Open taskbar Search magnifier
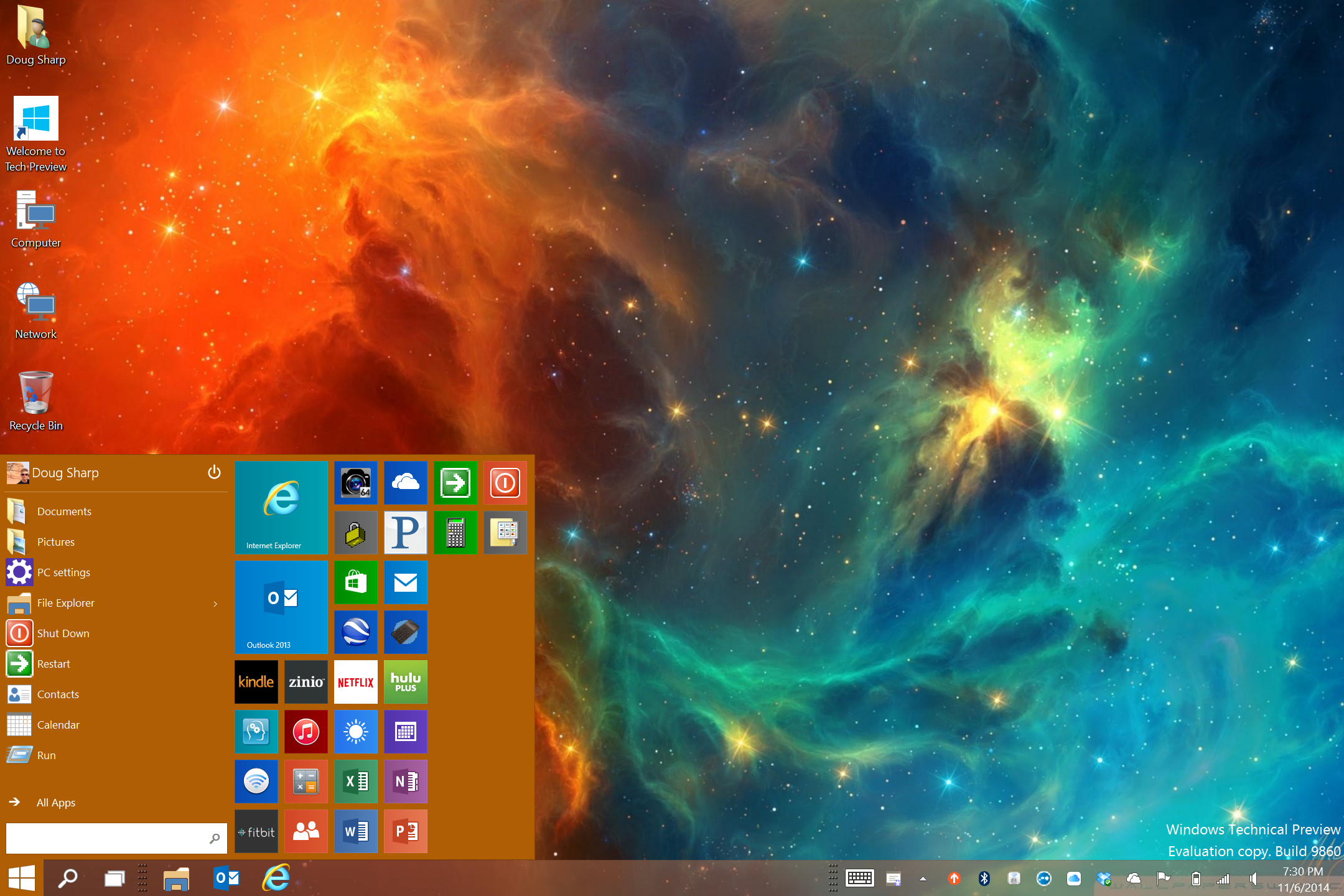The image size is (1344, 896). [68, 878]
